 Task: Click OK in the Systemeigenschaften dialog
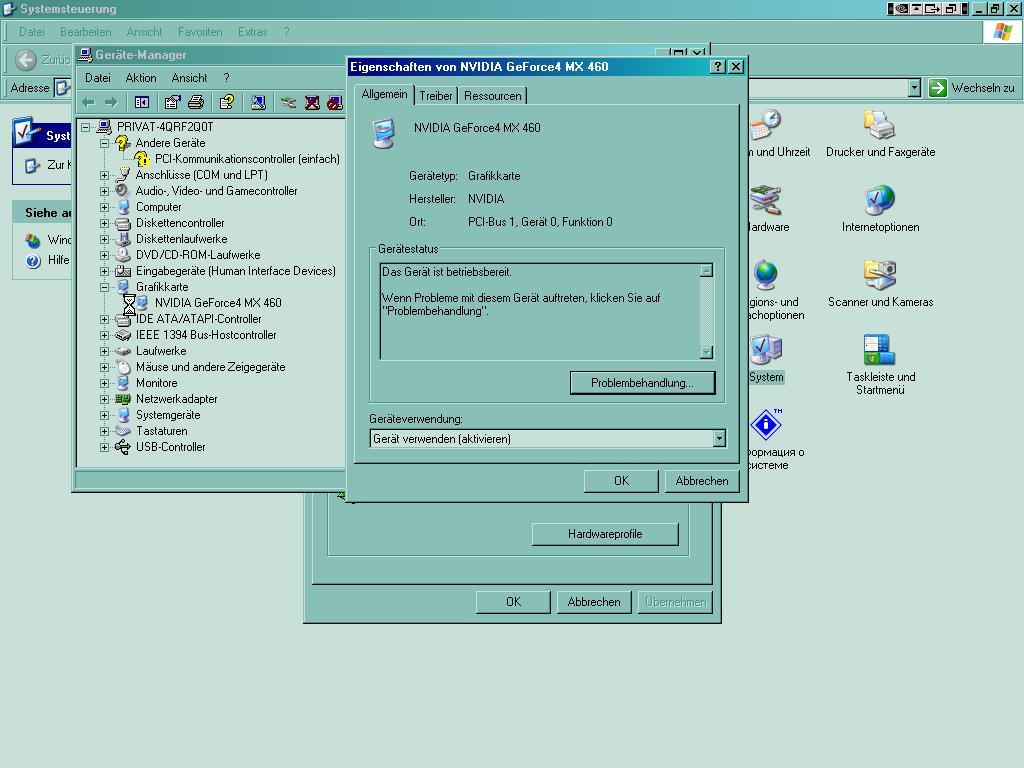tap(513, 602)
